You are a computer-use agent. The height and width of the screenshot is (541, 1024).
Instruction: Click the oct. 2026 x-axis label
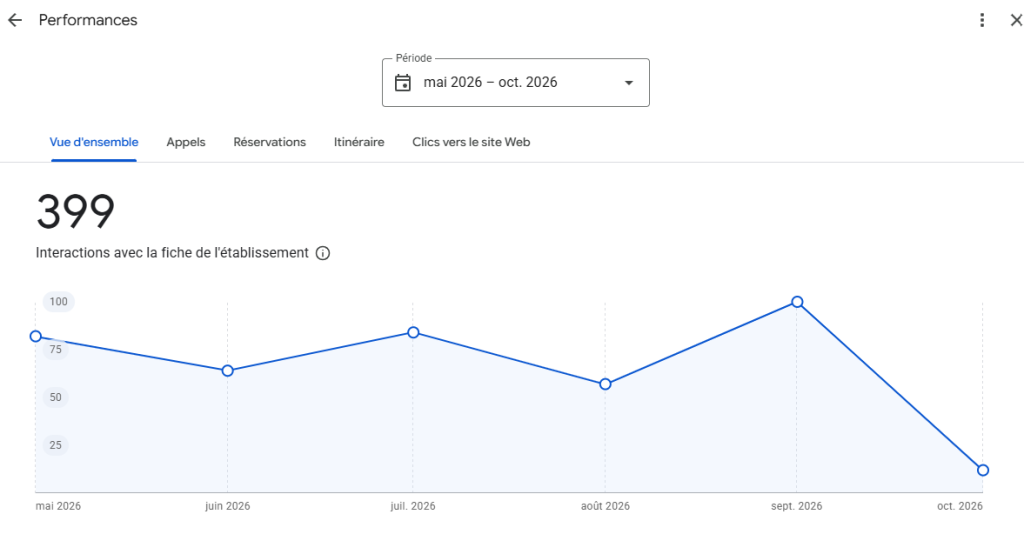[x=960, y=506]
